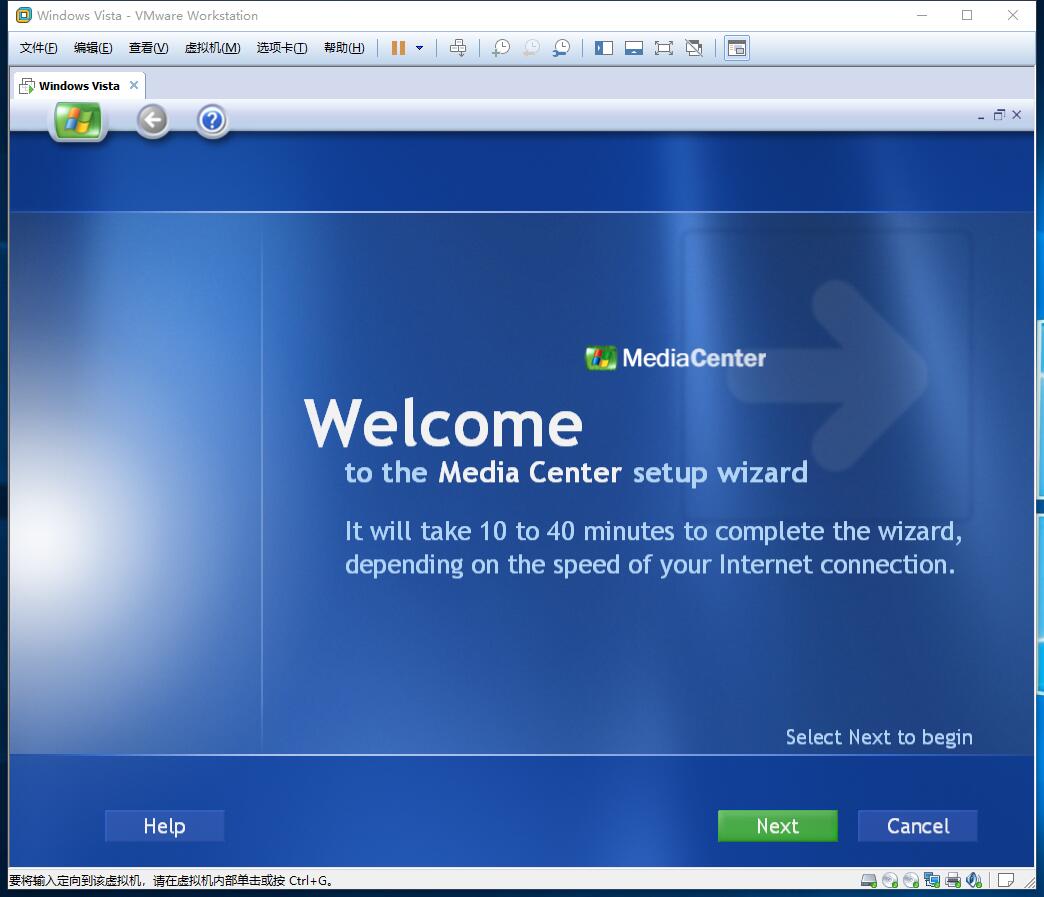1044x897 pixels.
Task: Click the 'Welcome' heading
Action: click(443, 424)
